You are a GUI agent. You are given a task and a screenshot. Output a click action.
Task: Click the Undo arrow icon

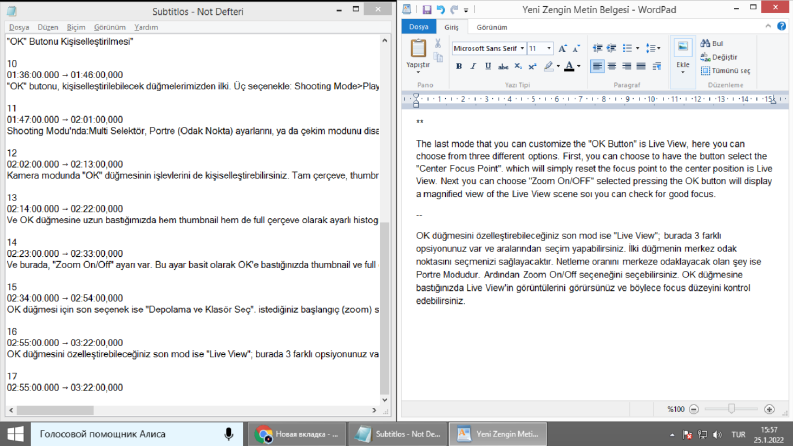[x=440, y=9]
